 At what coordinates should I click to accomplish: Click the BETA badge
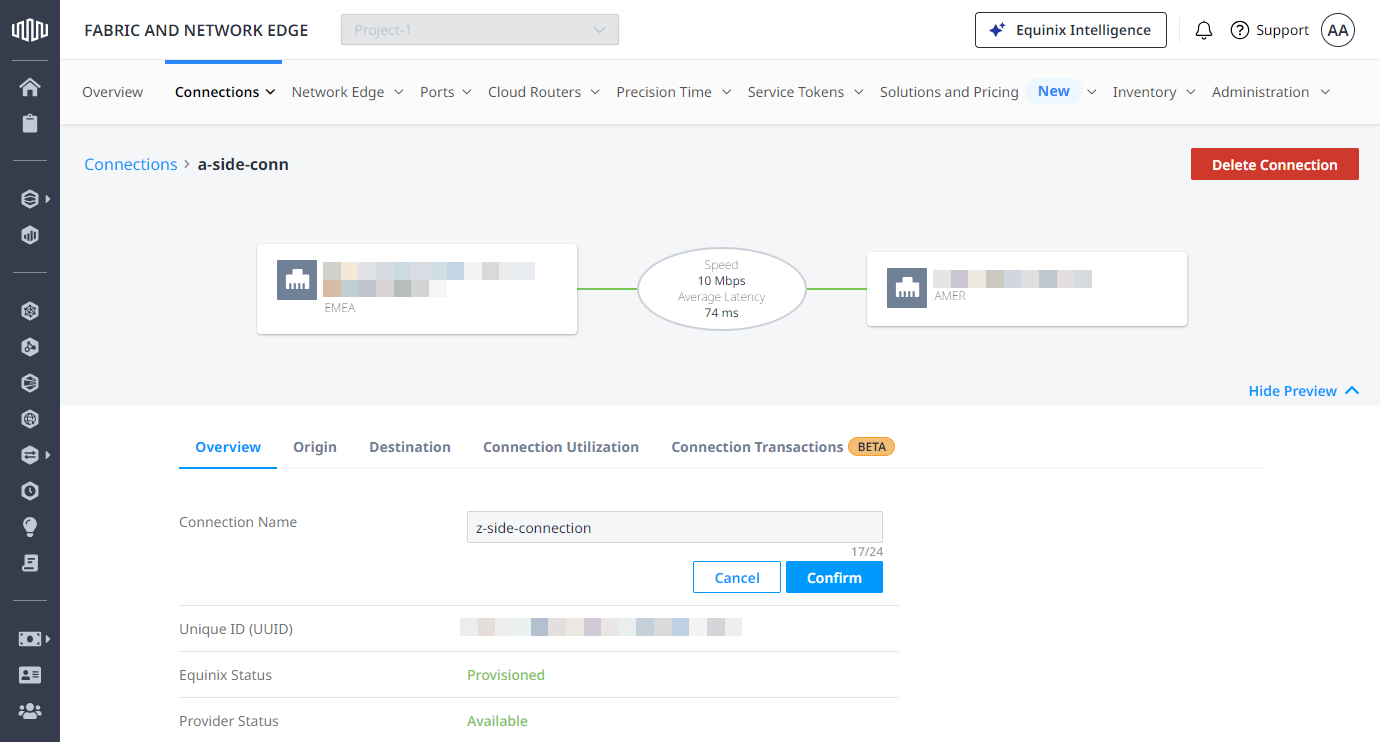click(872, 447)
